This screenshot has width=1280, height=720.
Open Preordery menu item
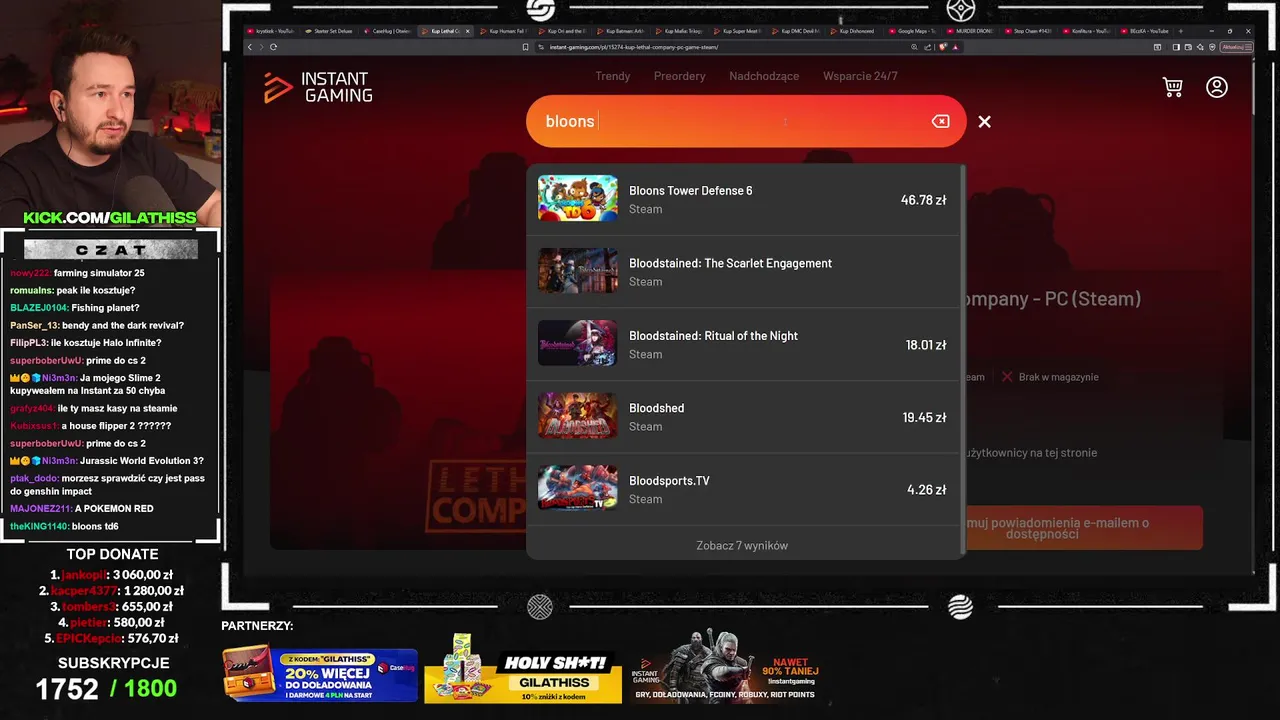coord(679,76)
